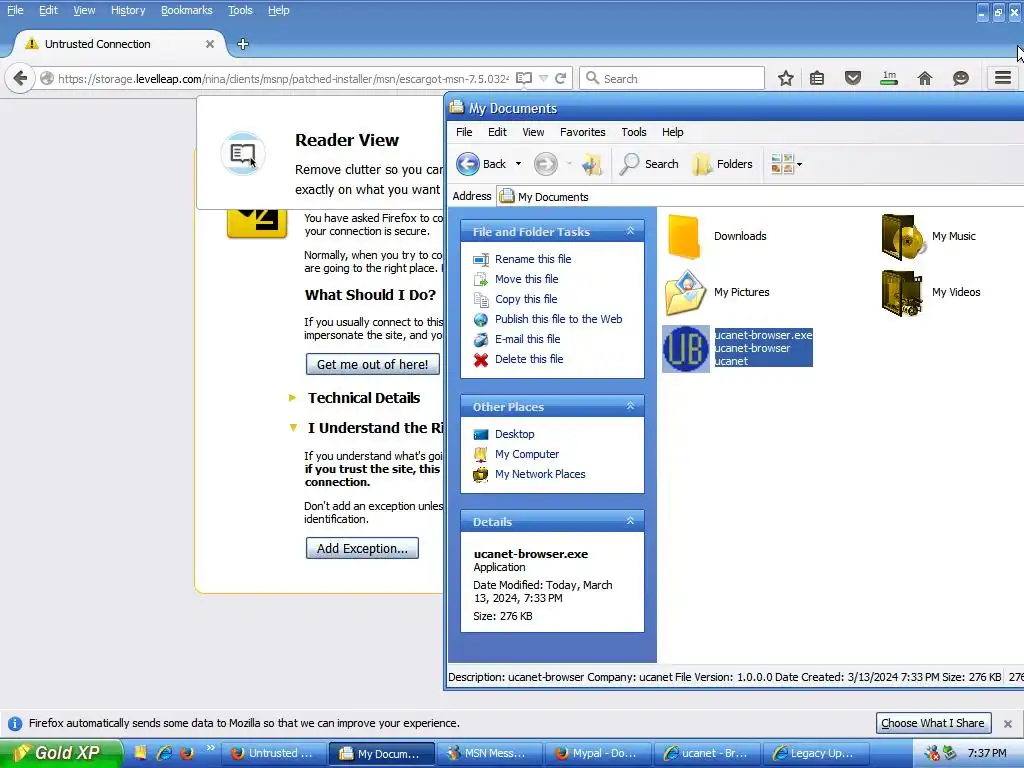Open Favorites menu in My Documents window
Image resolution: width=1024 pixels, height=768 pixels.
(583, 132)
